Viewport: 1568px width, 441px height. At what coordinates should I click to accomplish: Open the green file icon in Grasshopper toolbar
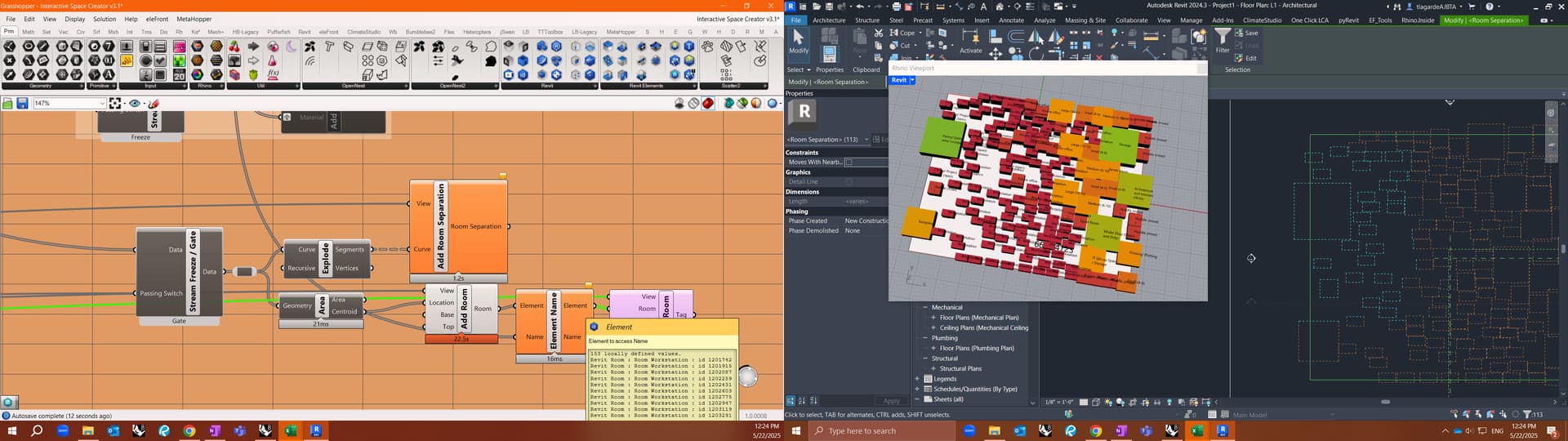[7, 104]
